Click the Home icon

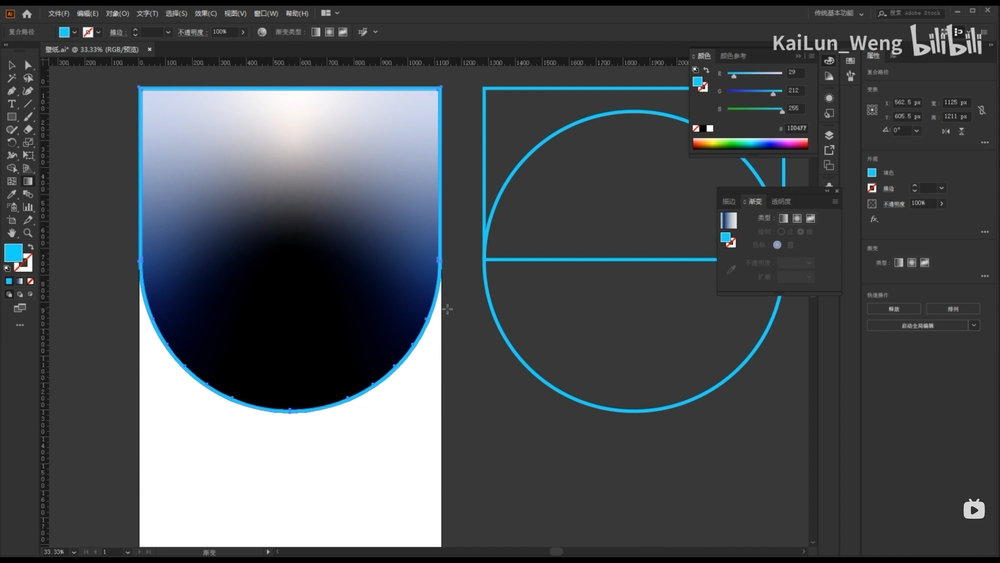coord(27,13)
